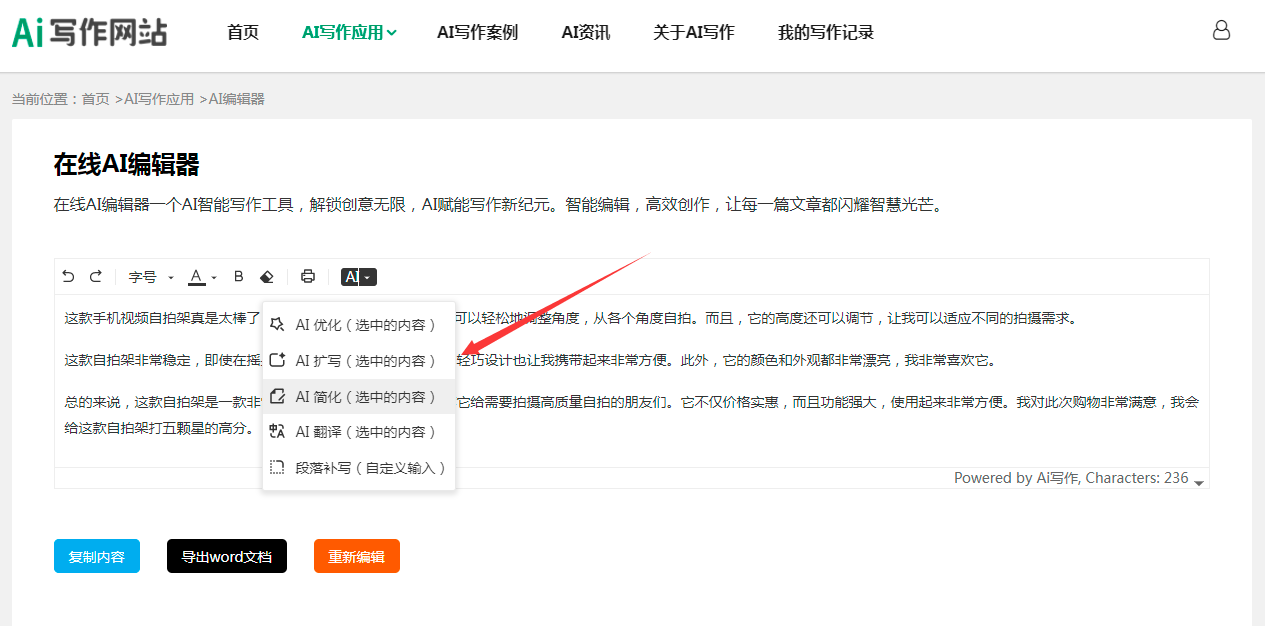Click the Ai写作网站 logo
Image resolution: width=1265 pixels, height=626 pixels.
click(89, 32)
